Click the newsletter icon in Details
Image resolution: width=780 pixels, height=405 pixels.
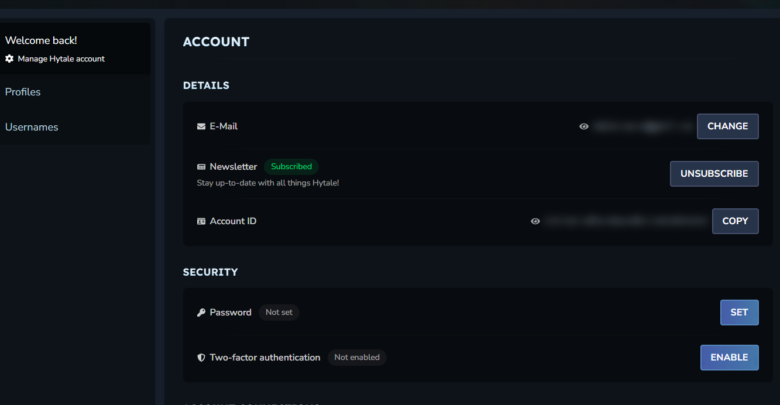click(x=201, y=167)
